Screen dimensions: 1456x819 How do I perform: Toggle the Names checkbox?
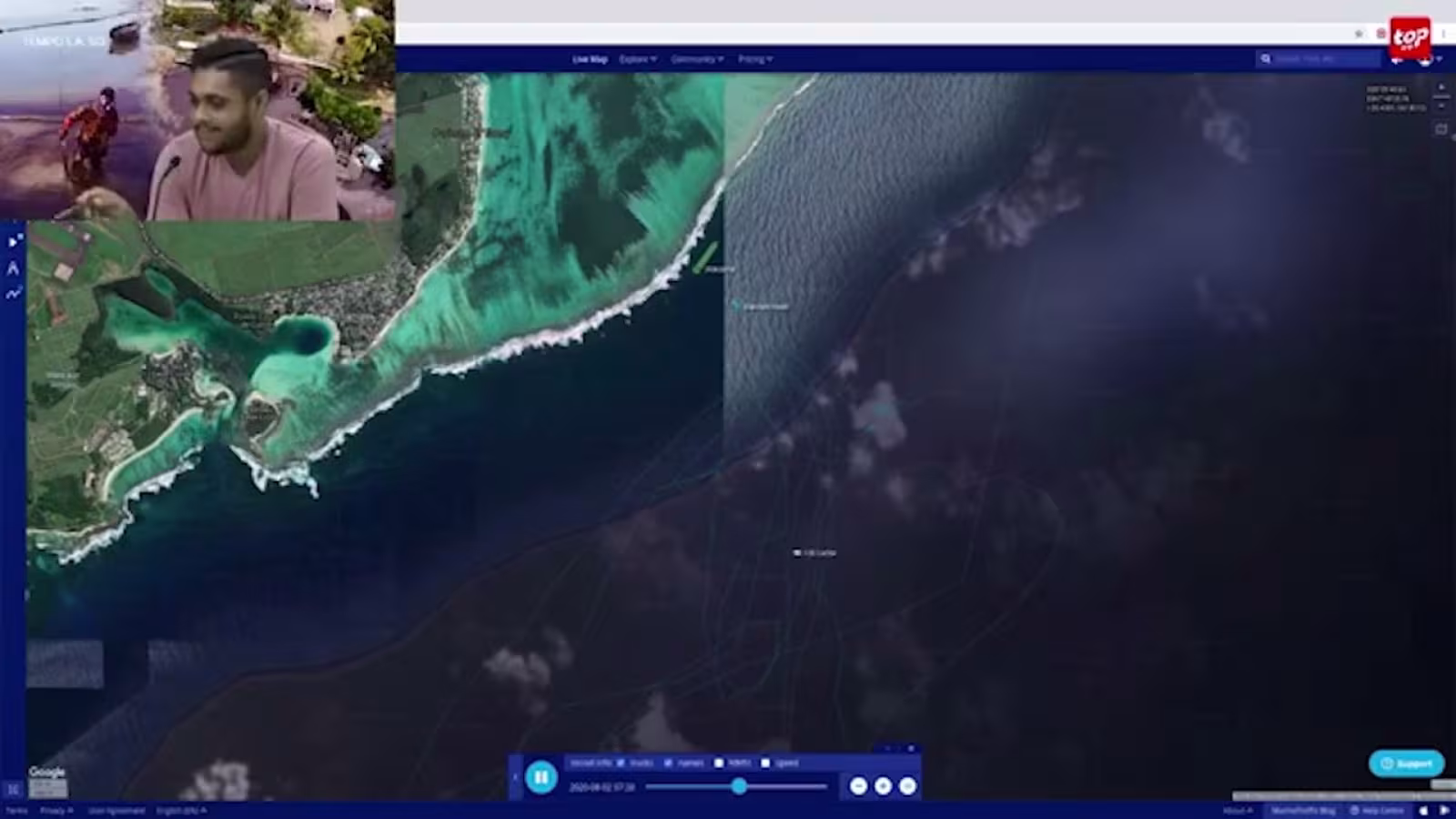click(x=669, y=763)
